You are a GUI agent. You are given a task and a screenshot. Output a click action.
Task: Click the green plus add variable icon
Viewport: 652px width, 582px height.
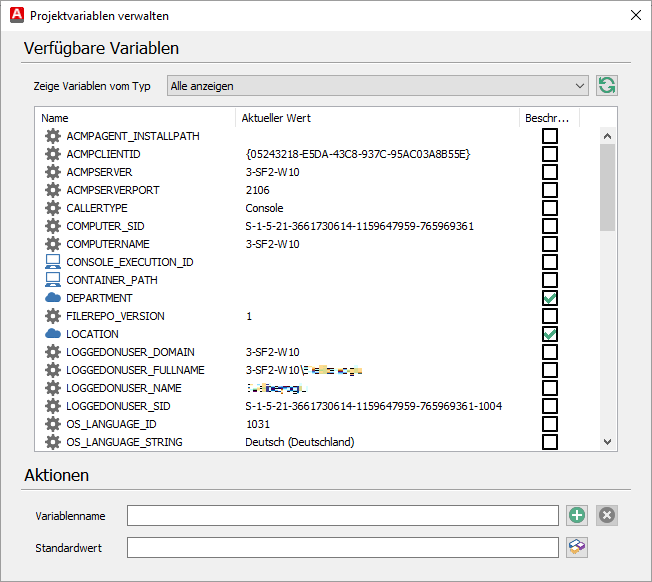click(x=577, y=515)
